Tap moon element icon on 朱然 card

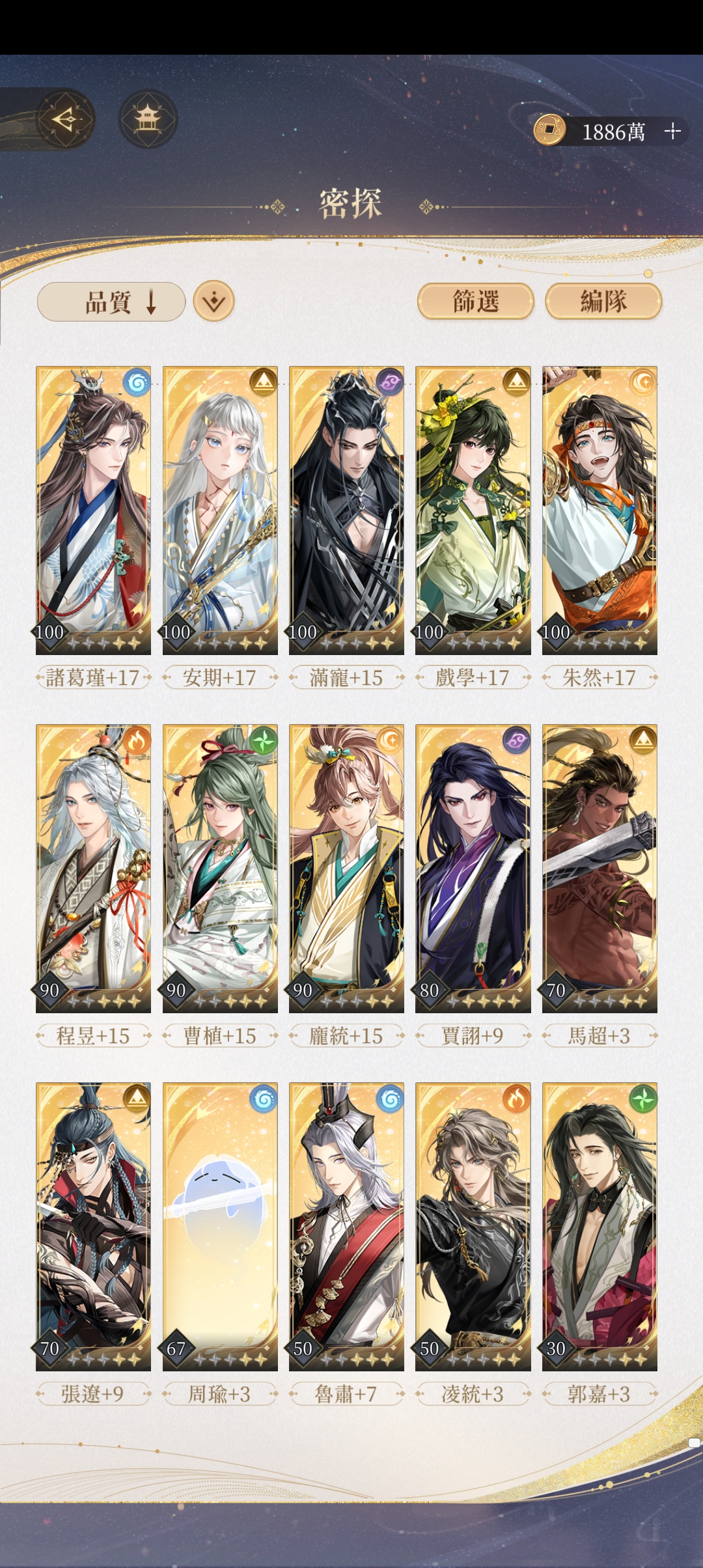point(642,383)
